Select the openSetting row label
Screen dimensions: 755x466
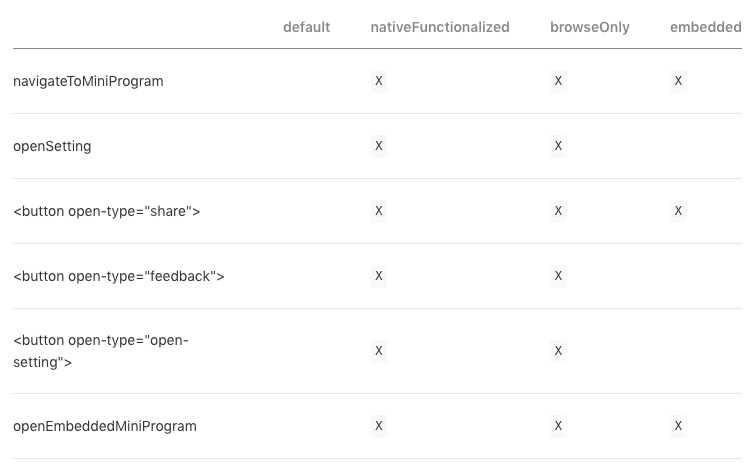[x=52, y=146]
